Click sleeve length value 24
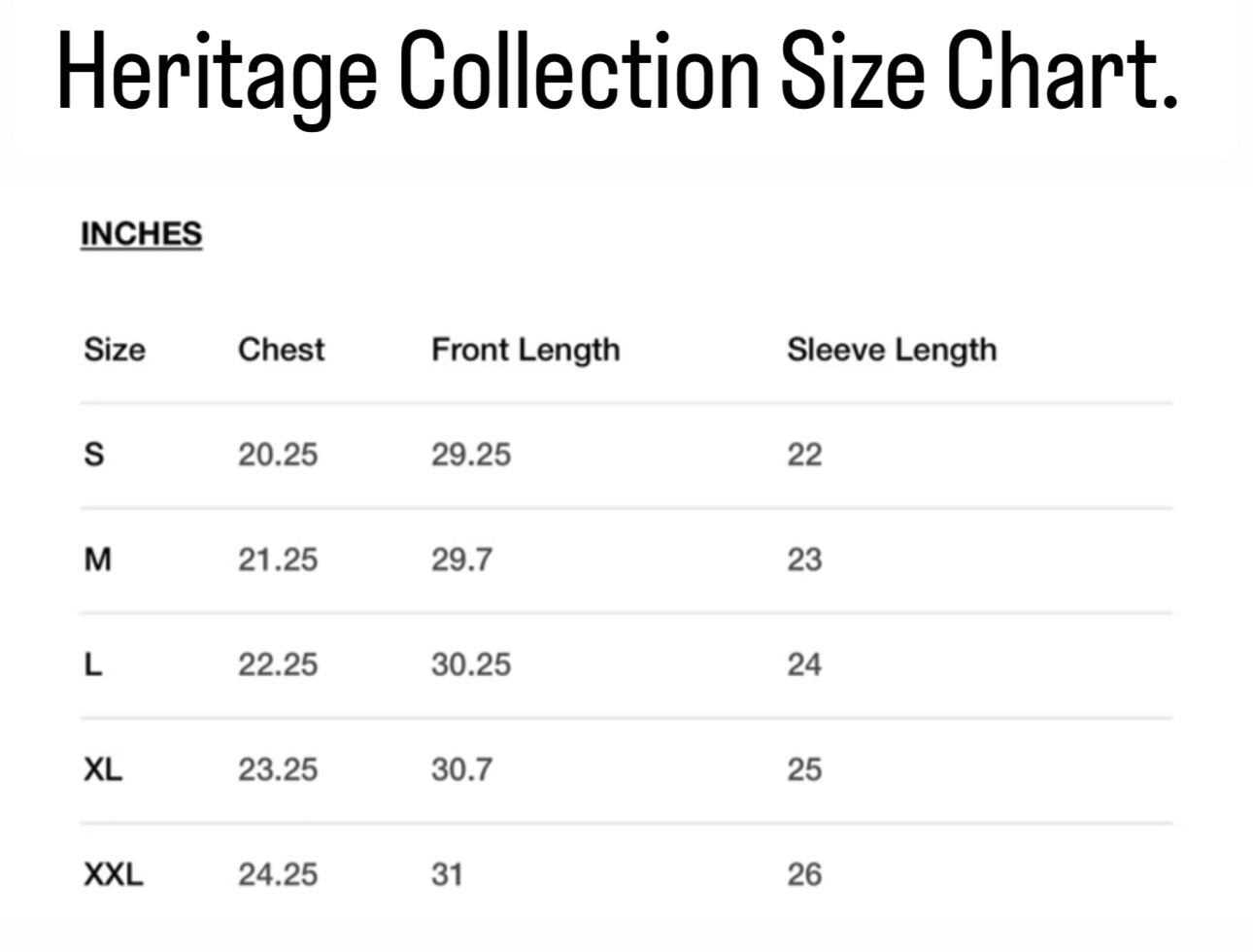1253x952 pixels. tap(804, 664)
